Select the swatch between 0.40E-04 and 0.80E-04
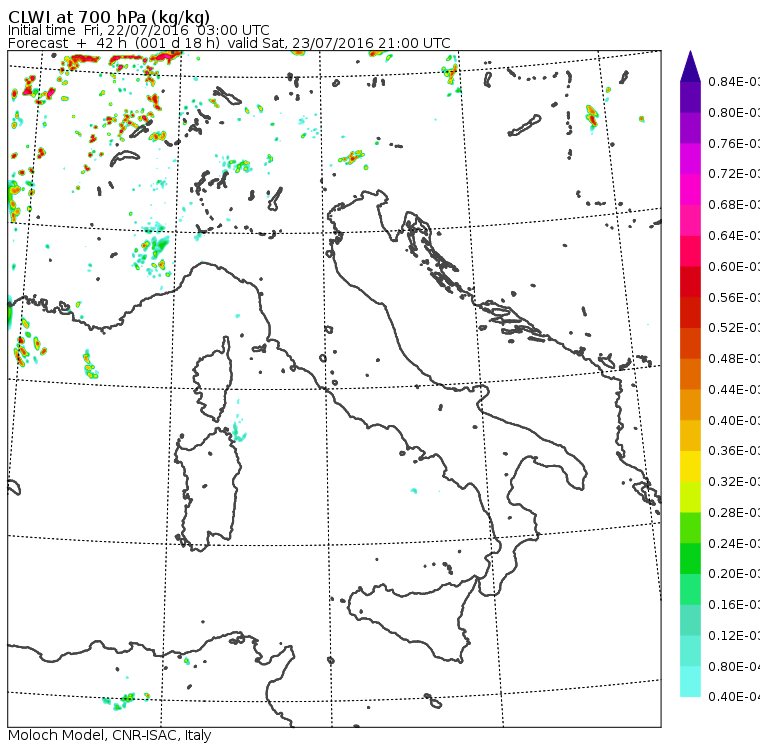 tap(690, 682)
